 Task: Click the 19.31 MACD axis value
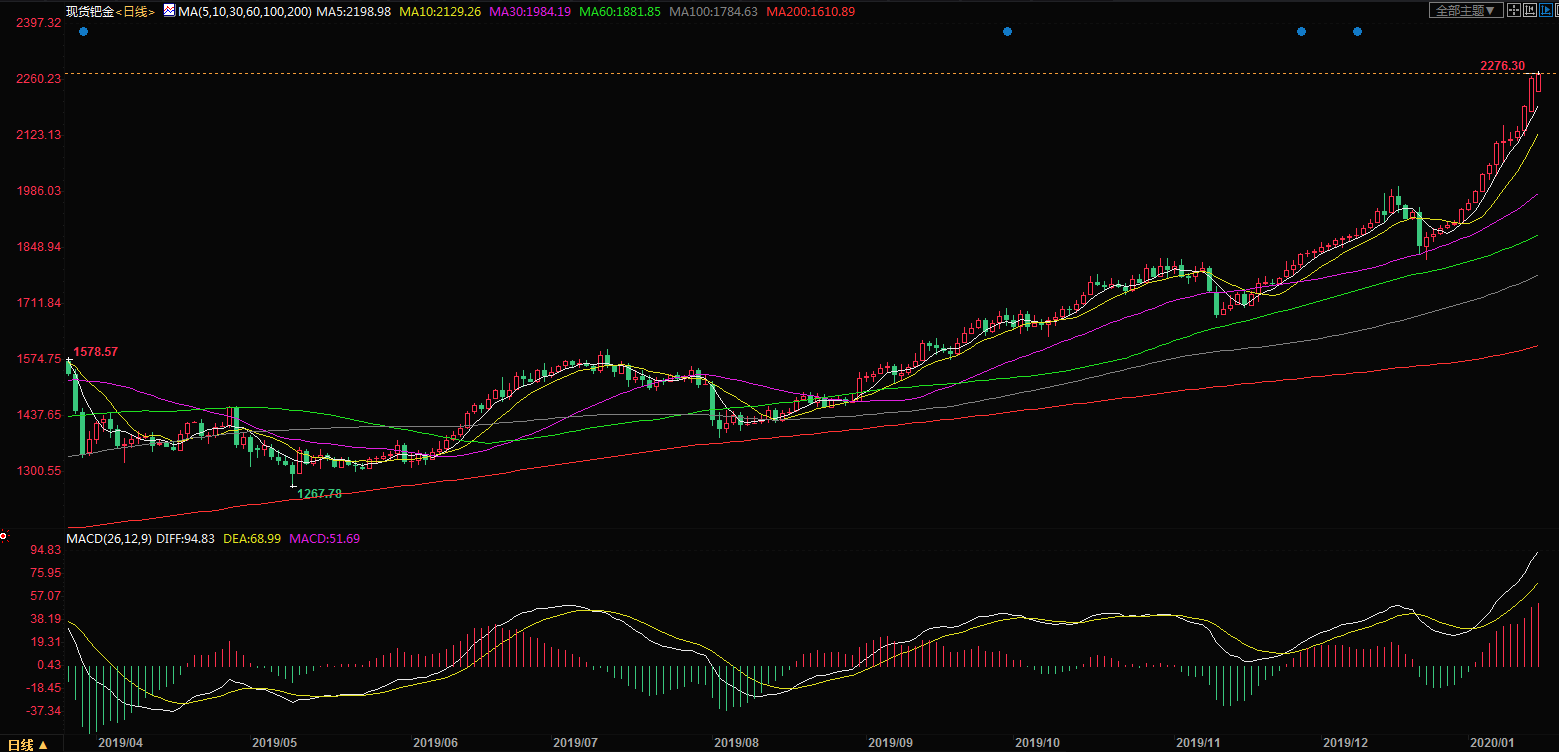(x=46, y=642)
